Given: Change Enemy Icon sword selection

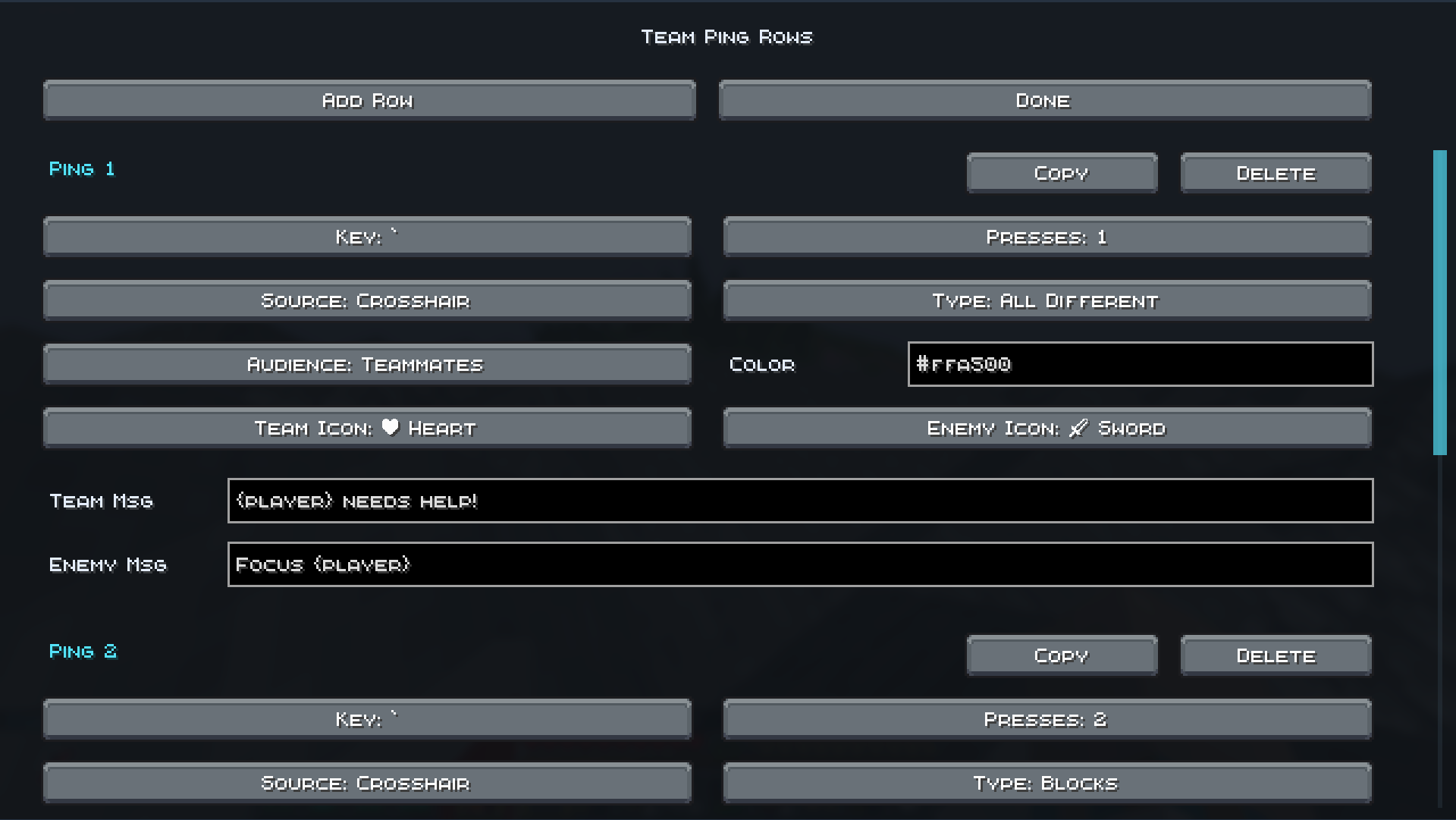Looking at the screenshot, I should (x=1047, y=428).
